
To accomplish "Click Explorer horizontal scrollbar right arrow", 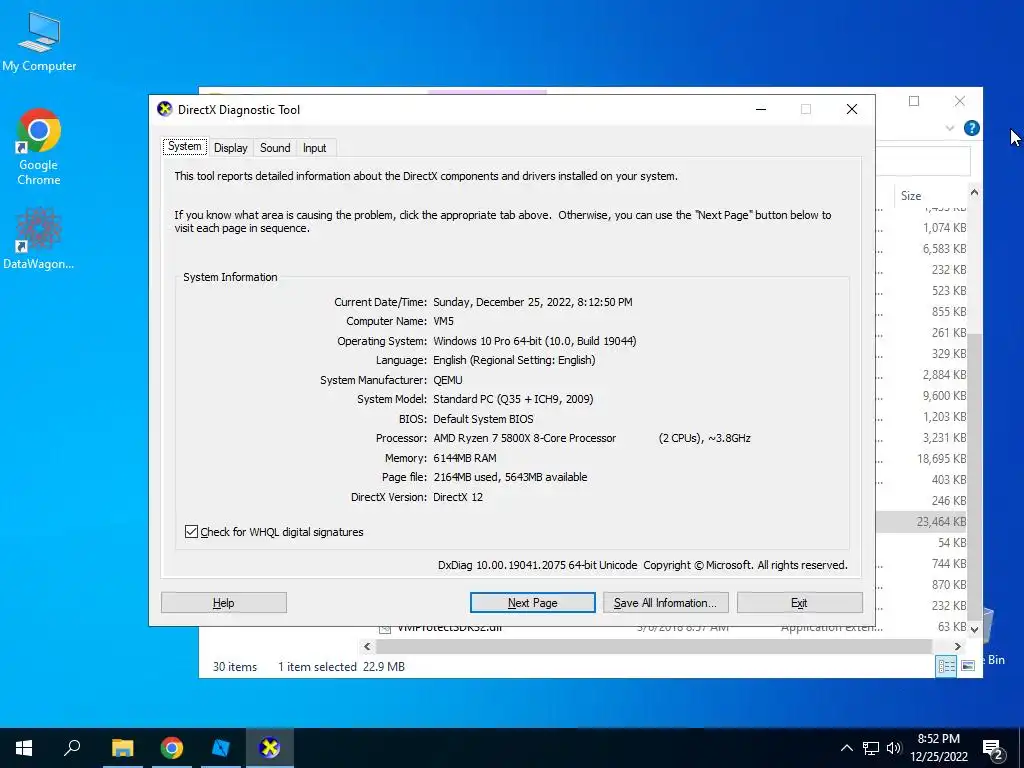I will 957,647.
